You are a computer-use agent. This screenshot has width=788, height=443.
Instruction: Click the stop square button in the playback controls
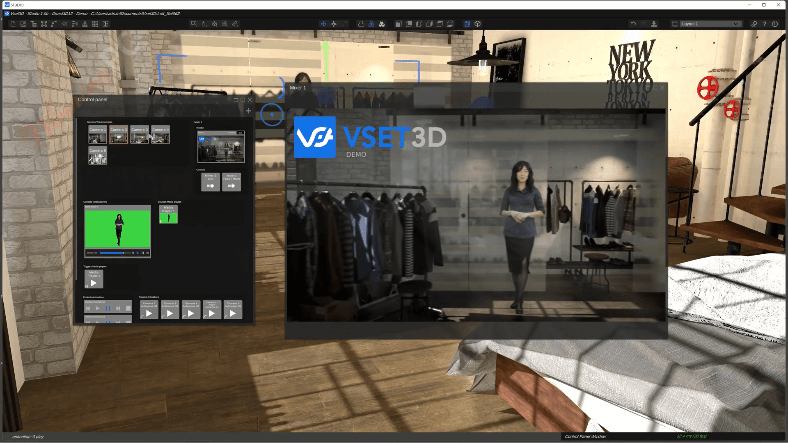[128, 308]
